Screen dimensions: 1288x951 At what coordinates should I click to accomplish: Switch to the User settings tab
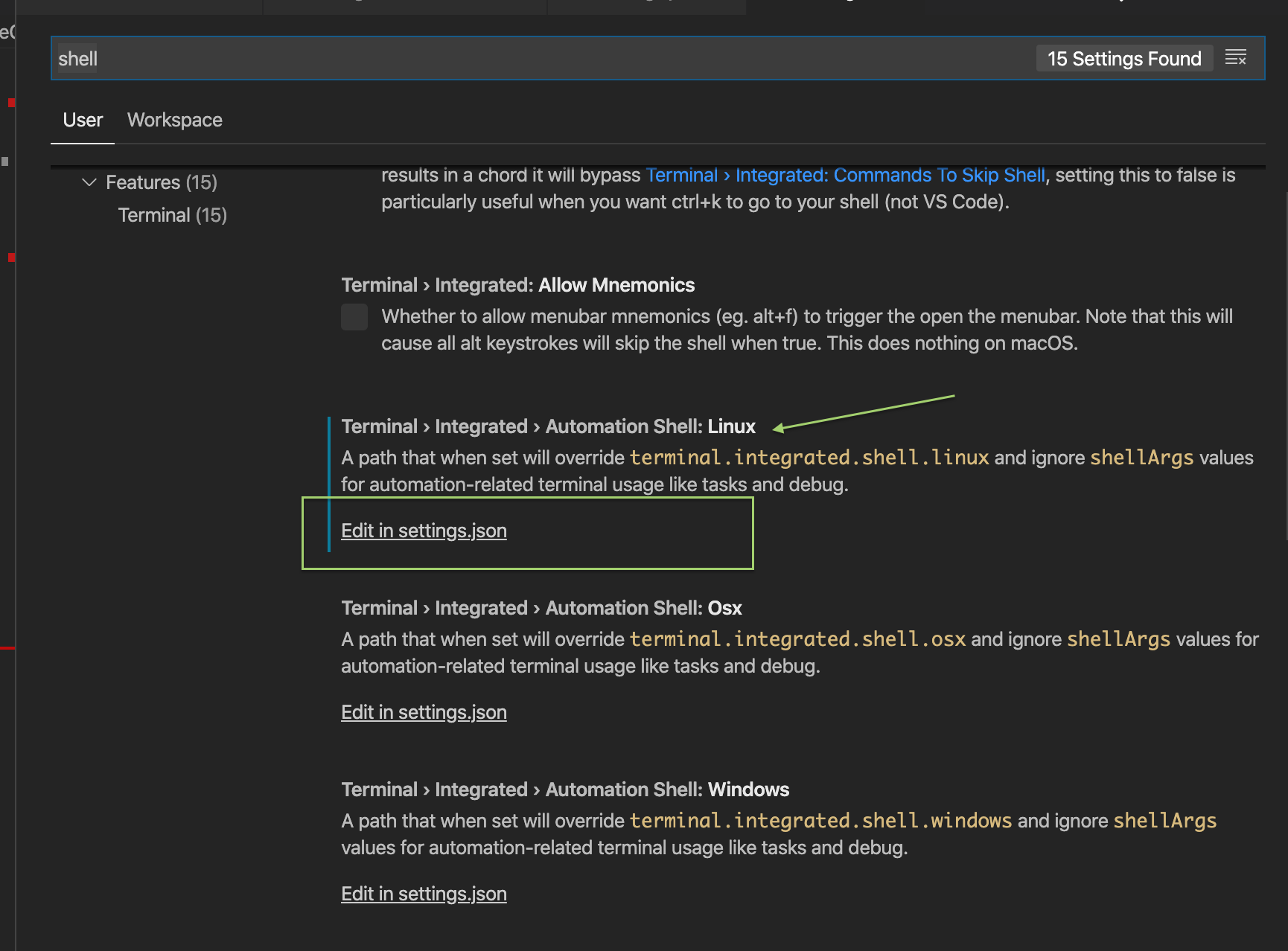[82, 120]
